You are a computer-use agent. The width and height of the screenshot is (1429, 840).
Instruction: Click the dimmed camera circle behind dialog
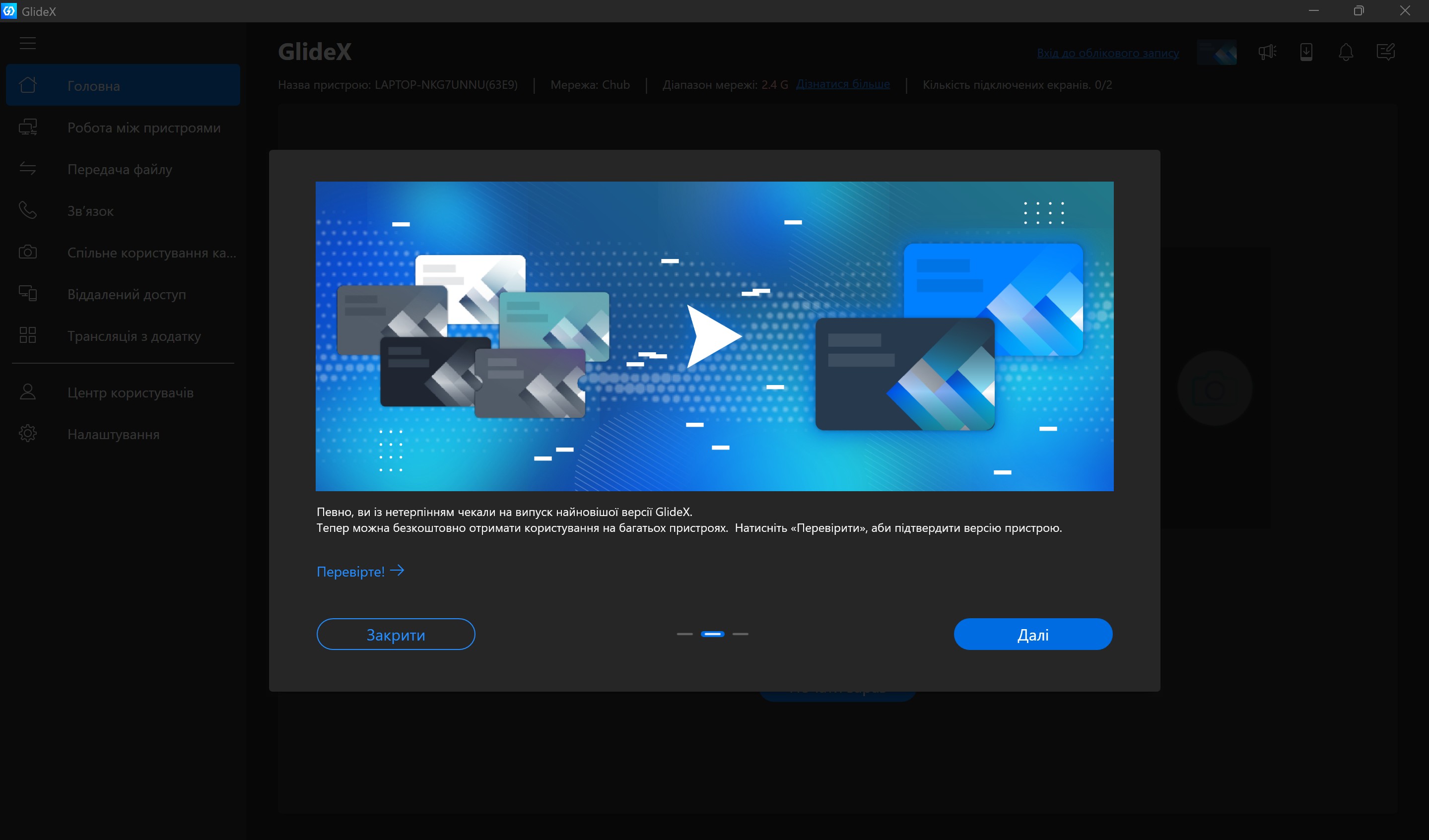point(1214,388)
